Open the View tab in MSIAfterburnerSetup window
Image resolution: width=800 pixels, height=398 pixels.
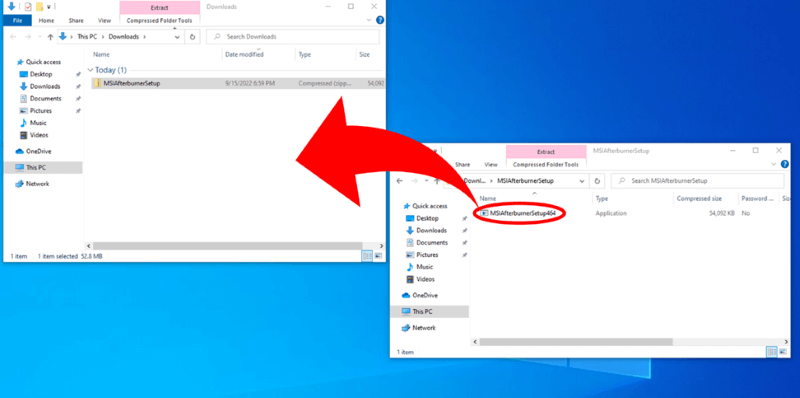[x=491, y=165]
